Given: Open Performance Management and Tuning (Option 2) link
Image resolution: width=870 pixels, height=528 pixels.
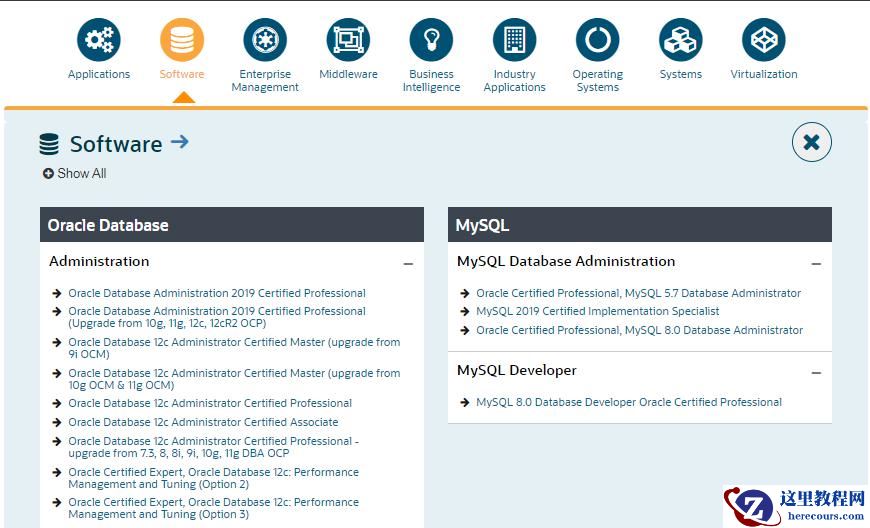Looking at the screenshot, I should pos(214,478).
